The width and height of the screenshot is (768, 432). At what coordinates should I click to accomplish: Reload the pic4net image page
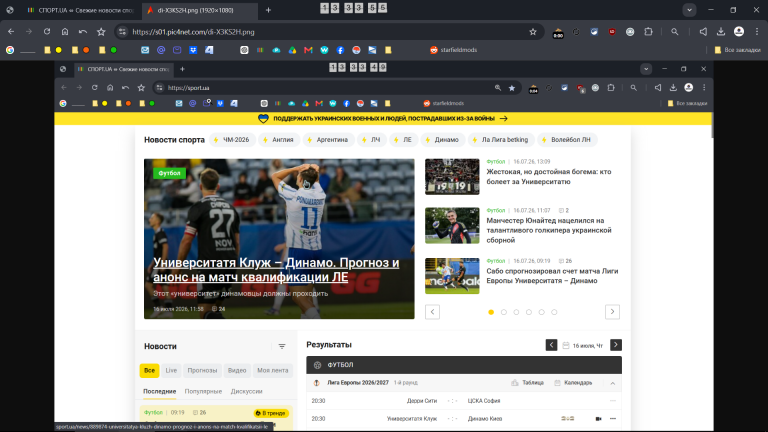click(47, 32)
